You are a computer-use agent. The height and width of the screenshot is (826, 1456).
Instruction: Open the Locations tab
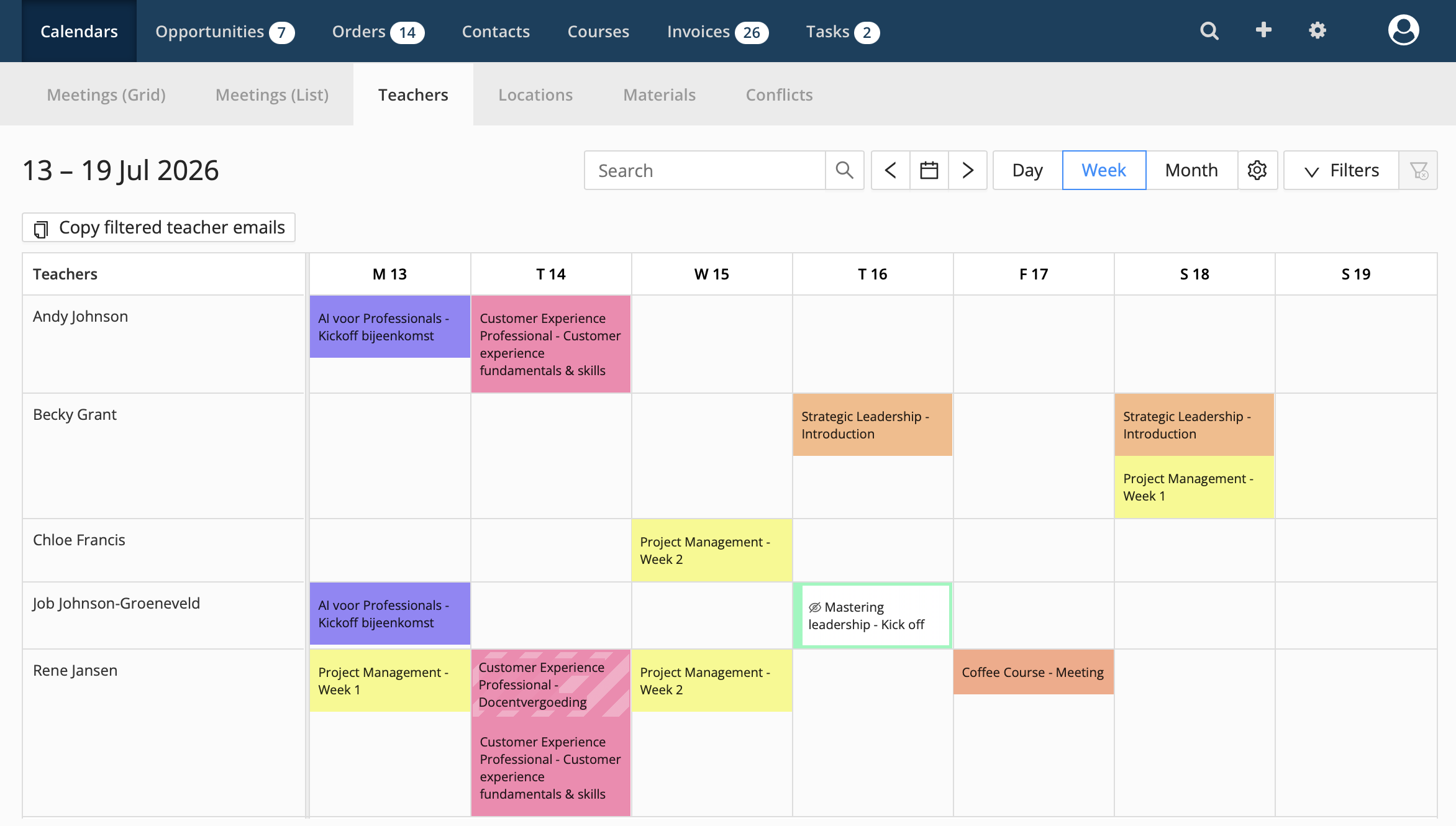535,94
